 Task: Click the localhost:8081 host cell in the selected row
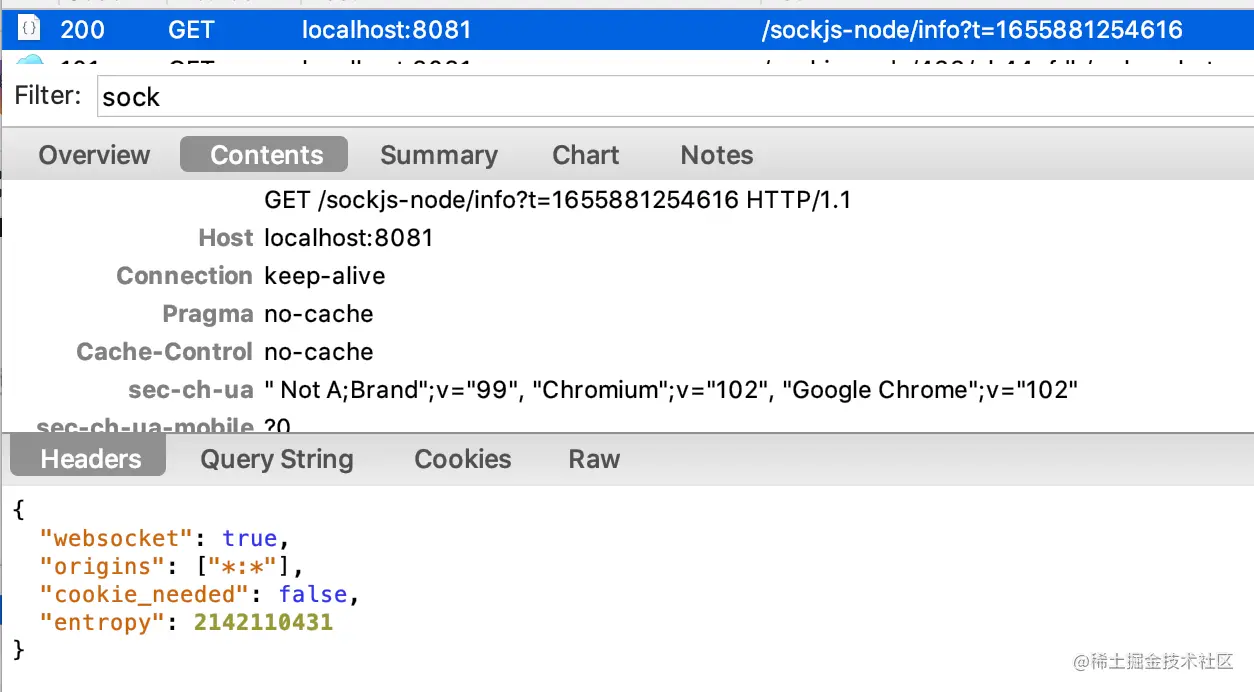coord(386,30)
